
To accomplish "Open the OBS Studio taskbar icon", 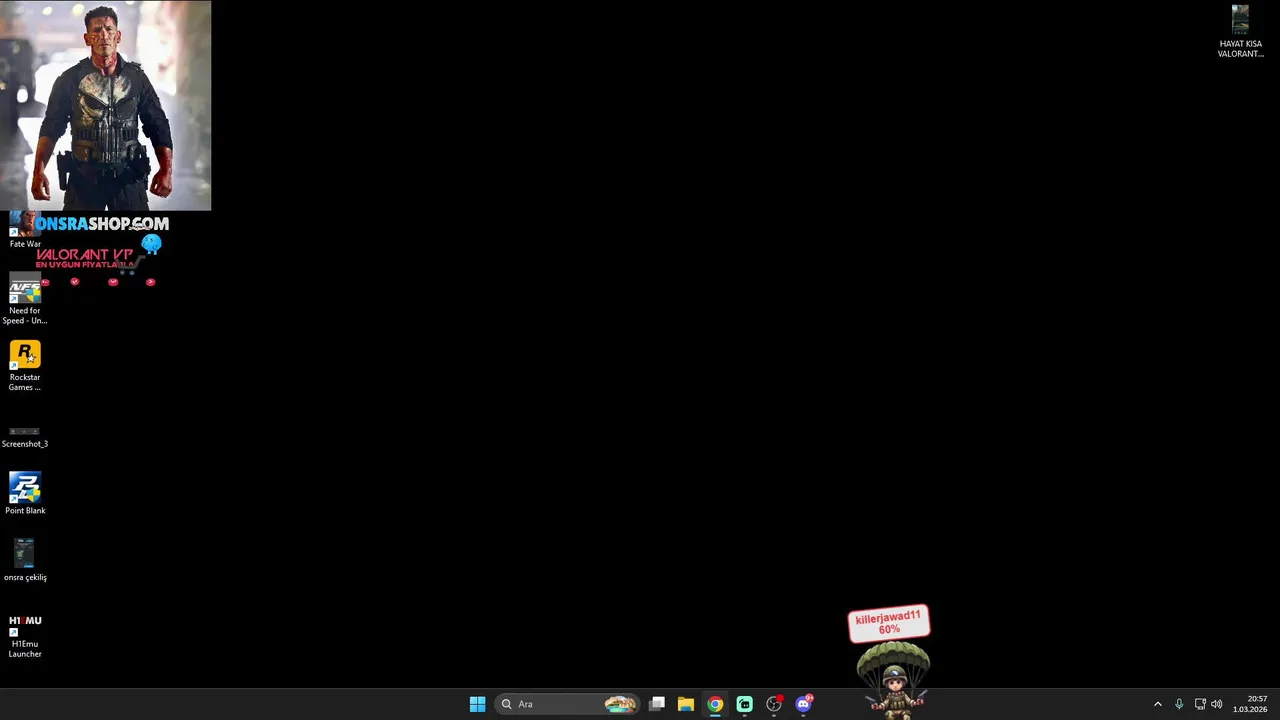I will pos(774,704).
